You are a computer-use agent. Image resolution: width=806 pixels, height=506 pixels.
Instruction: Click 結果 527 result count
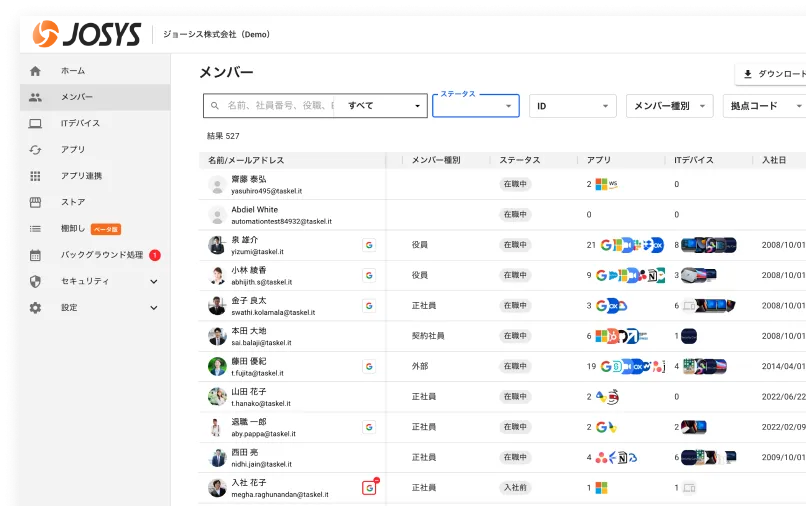tap(223, 136)
